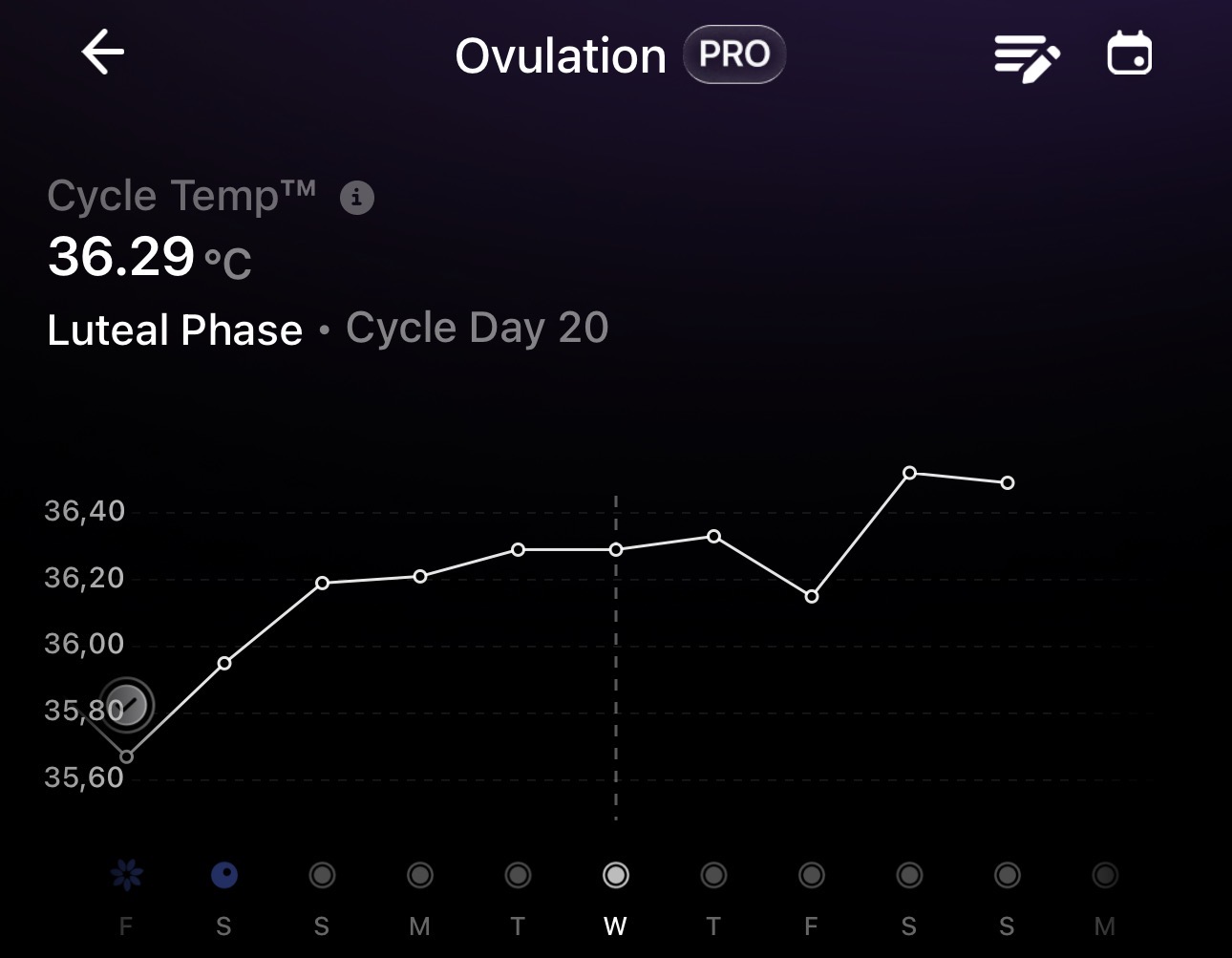This screenshot has height=958, width=1232.
Task: Tap the PRO badge
Action: [x=733, y=54]
